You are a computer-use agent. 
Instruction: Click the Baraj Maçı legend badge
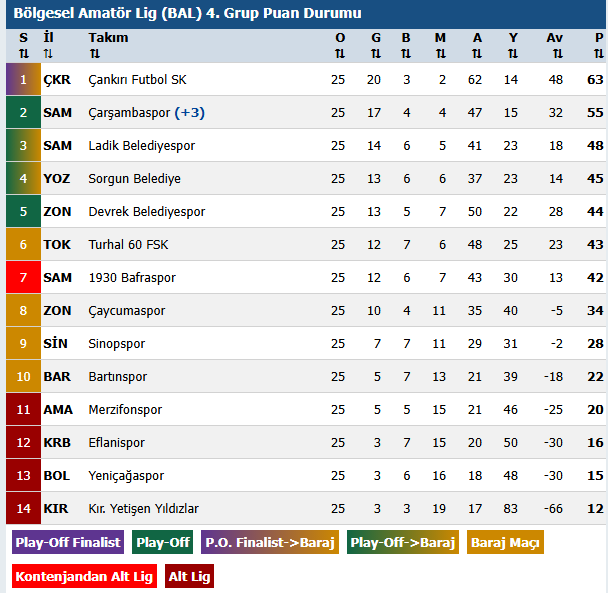pos(505,543)
